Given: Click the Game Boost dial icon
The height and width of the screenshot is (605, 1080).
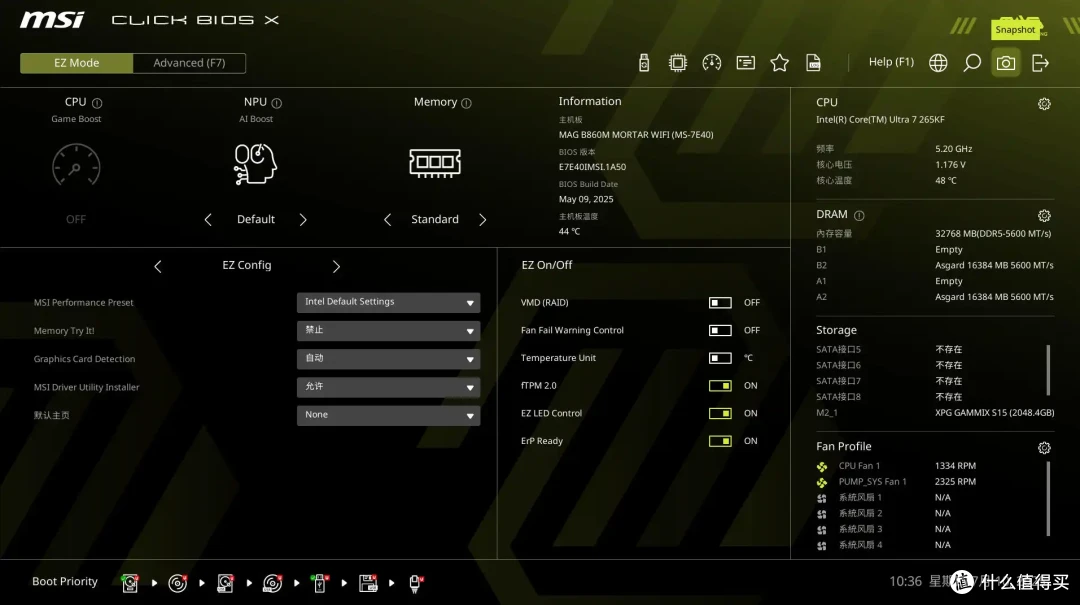Looking at the screenshot, I should 76,165.
